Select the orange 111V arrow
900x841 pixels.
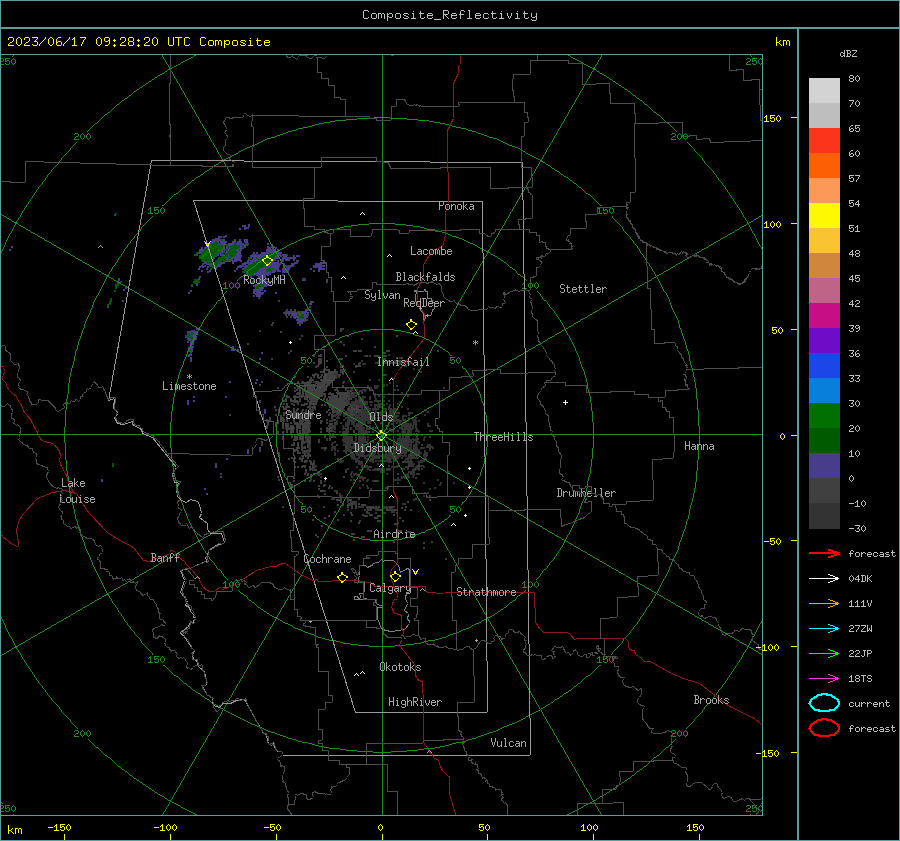click(824, 603)
